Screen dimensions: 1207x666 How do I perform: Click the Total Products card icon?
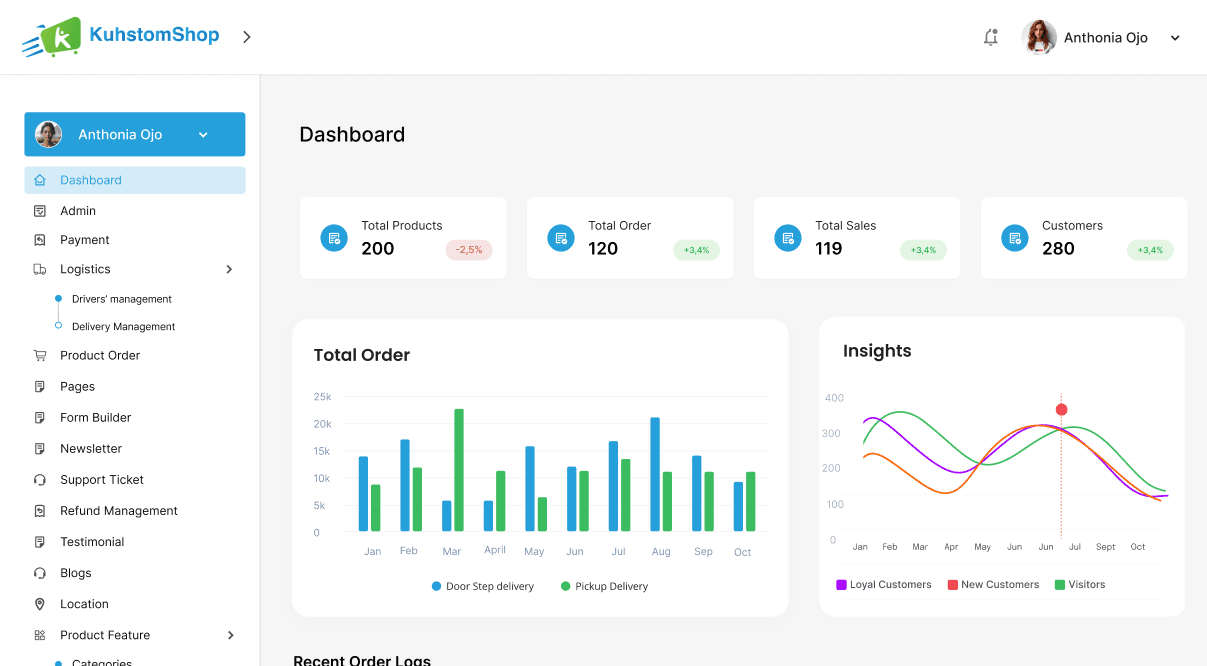coord(334,238)
